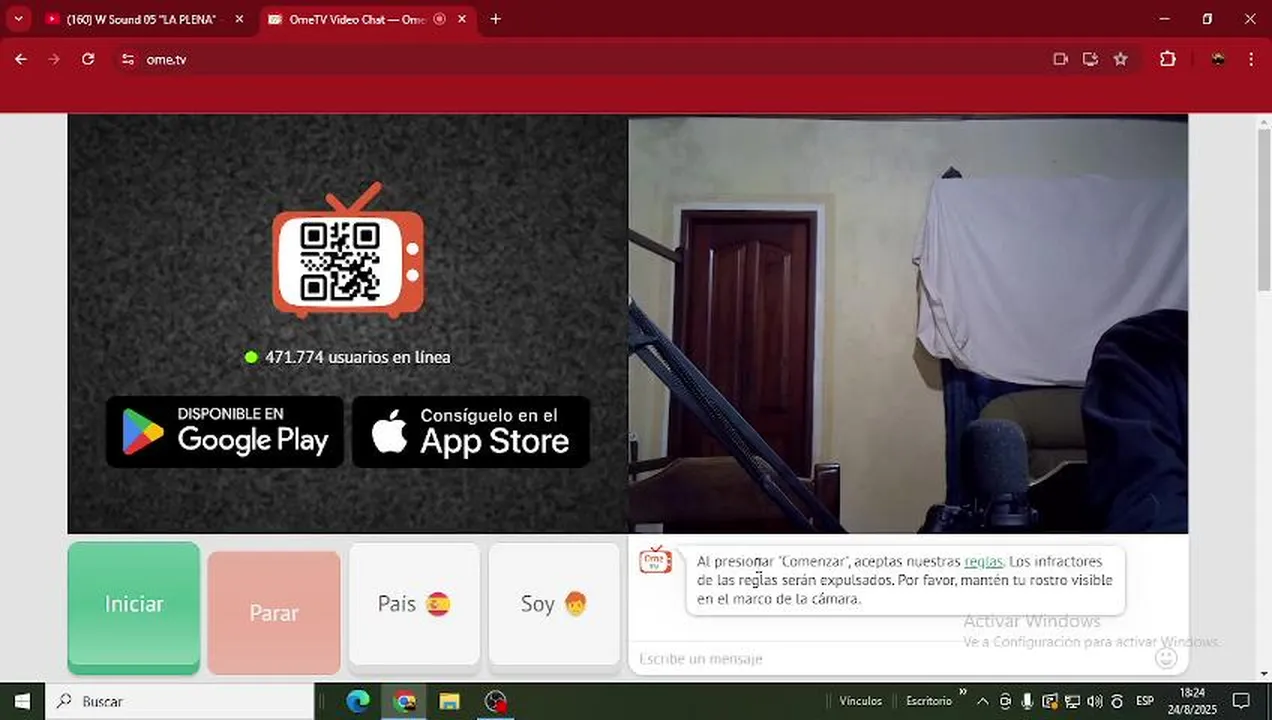
Task: Open Chrome three-dot menu
Action: [x=1251, y=59]
